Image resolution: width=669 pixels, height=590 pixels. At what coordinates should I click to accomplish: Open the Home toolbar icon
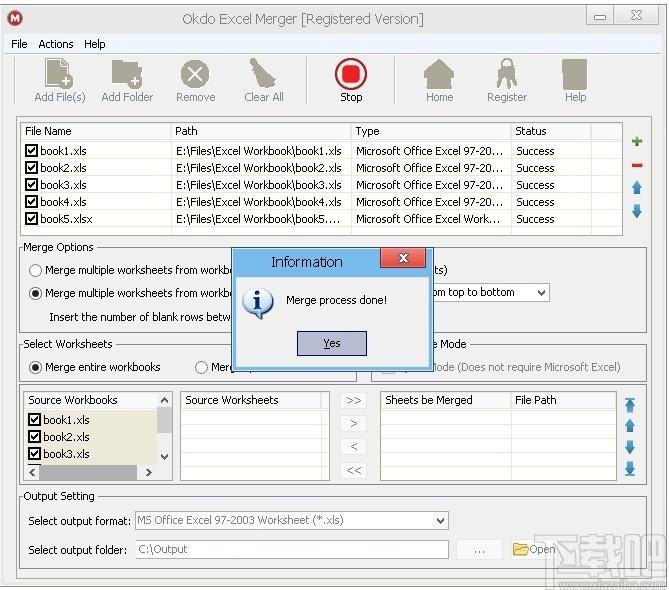tap(439, 76)
